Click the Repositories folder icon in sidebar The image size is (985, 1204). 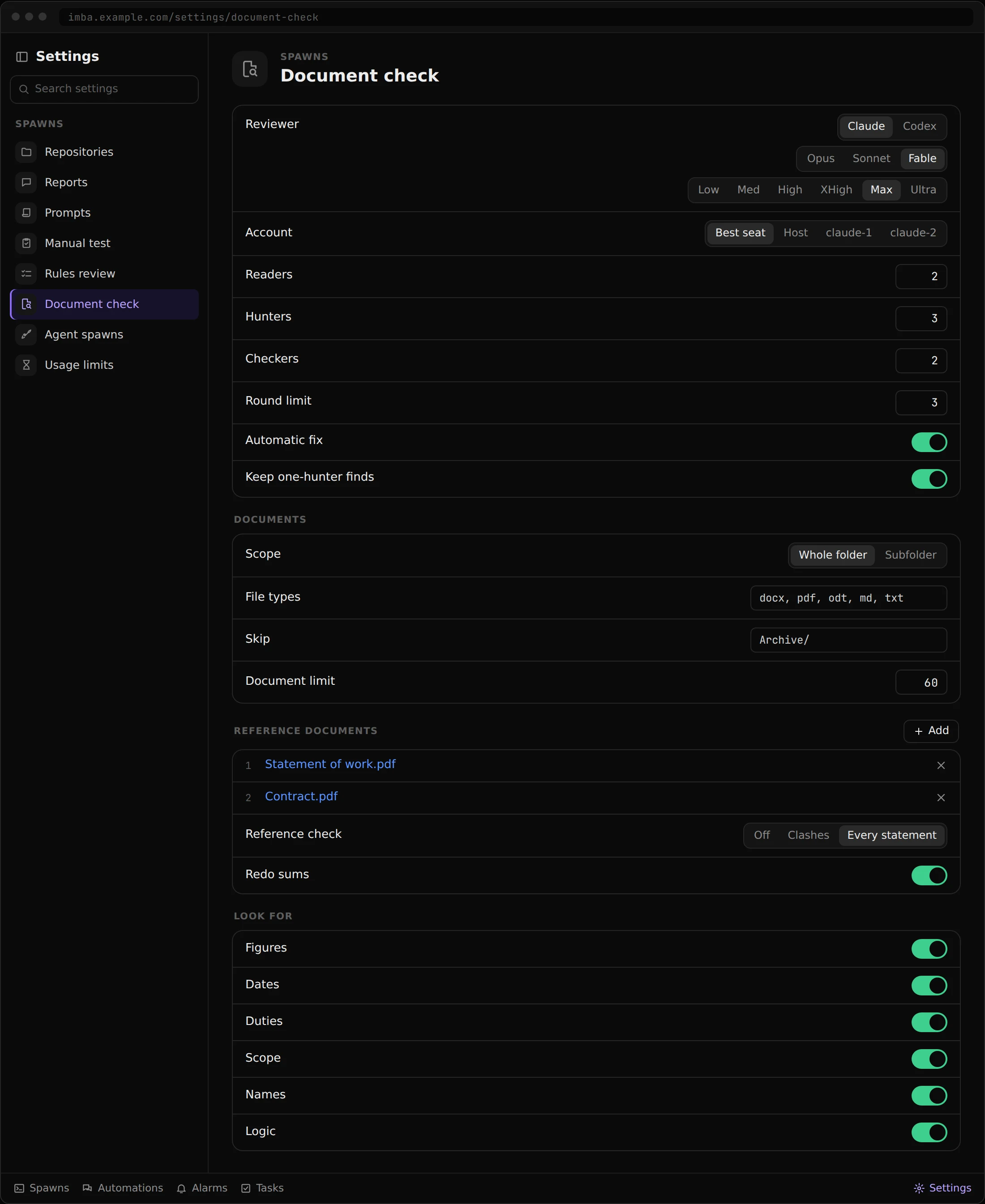[x=26, y=152]
